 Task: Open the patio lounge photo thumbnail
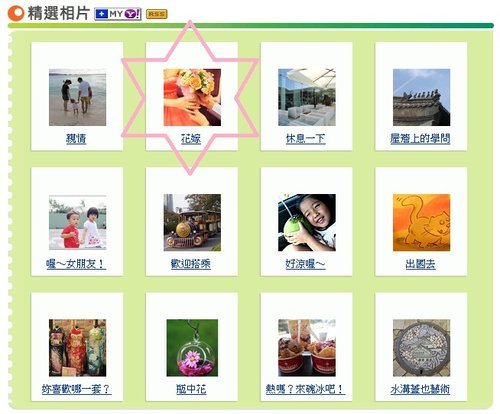tap(307, 97)
